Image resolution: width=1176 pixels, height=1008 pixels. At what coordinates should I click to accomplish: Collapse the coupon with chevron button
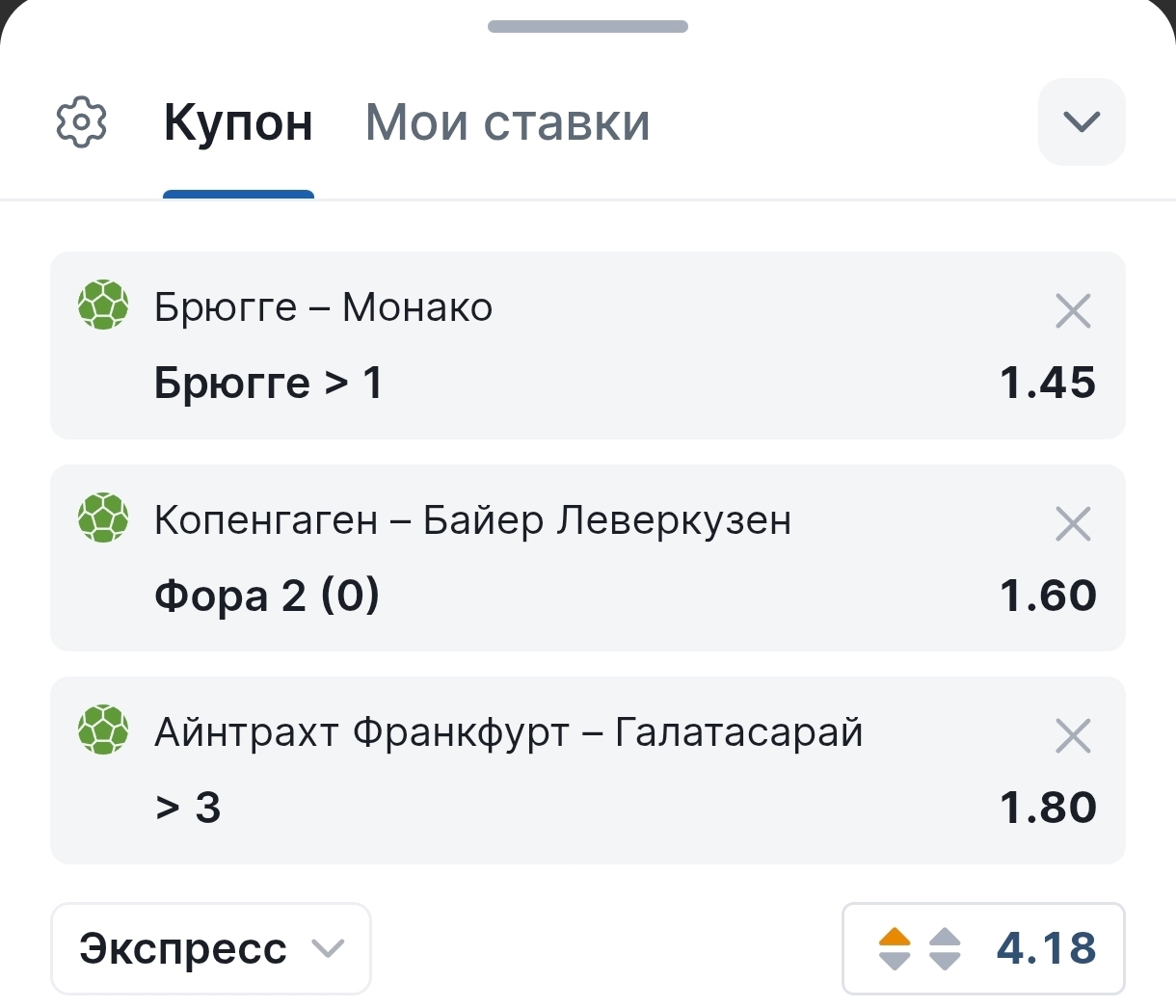point(1082,121)
